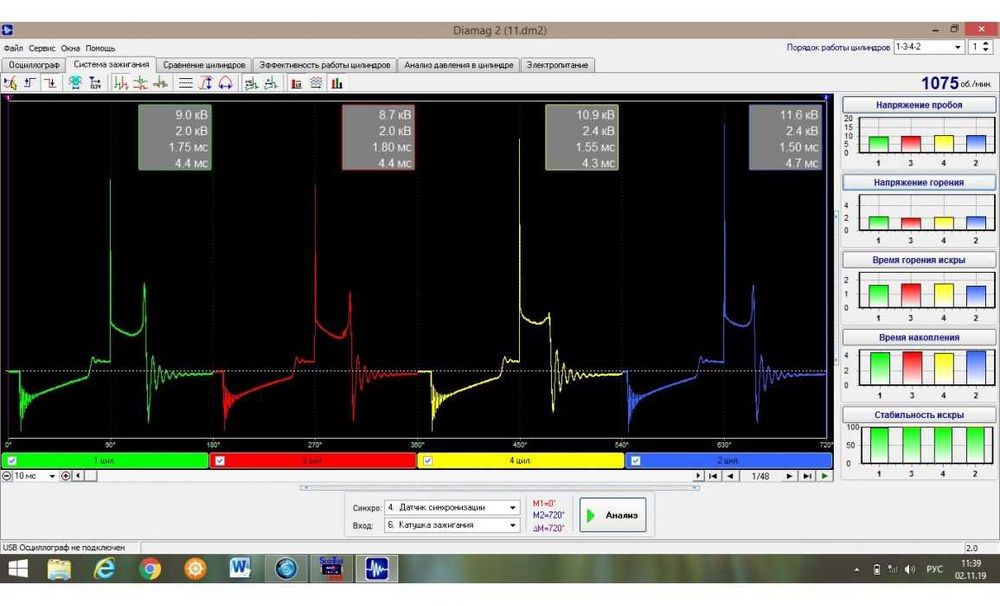This screenshot has width=1000, height=606.
Task: Click the Напряжение пробоя panel header
Action: (x=919, y=105)
